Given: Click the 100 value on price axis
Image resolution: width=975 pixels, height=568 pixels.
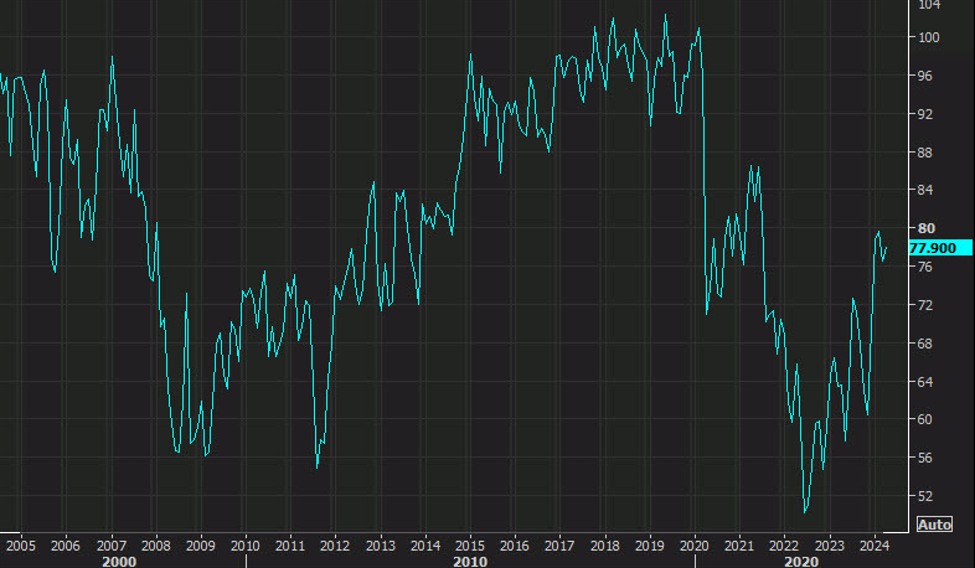Looking at the screenshot, I should pos(928,38).
